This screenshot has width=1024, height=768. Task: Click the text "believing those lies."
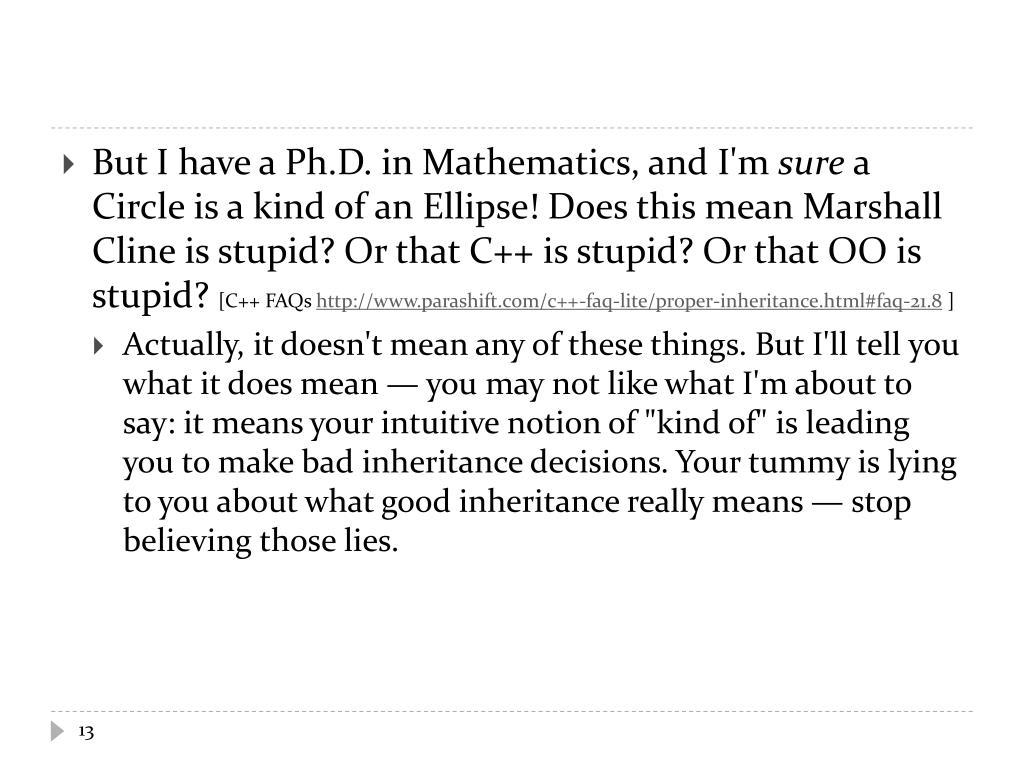[261, 541]
